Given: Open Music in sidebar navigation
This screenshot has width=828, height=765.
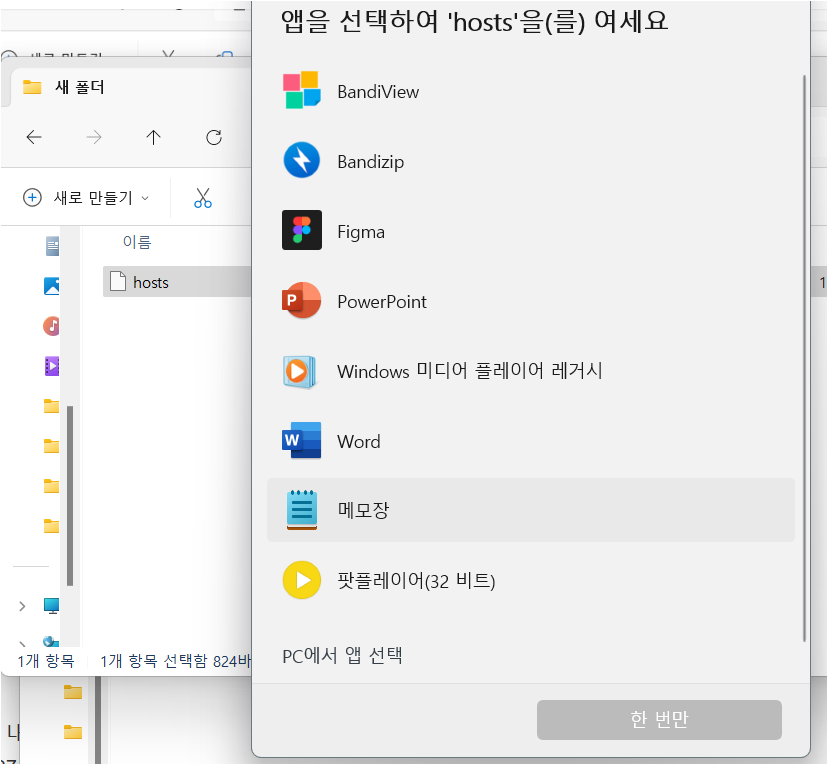Looking at the screenshot, I should coord(51,326).
